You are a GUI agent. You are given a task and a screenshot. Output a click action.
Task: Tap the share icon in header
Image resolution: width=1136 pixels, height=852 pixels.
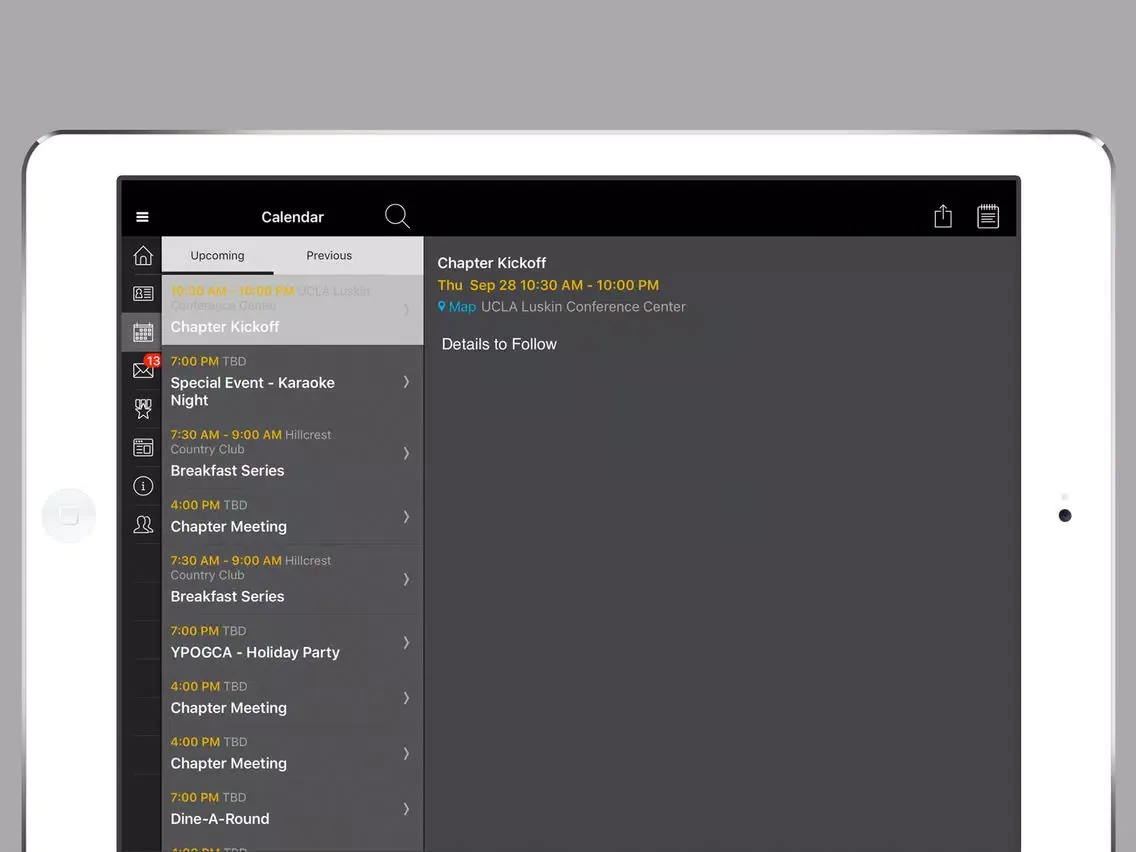point(943,216)
